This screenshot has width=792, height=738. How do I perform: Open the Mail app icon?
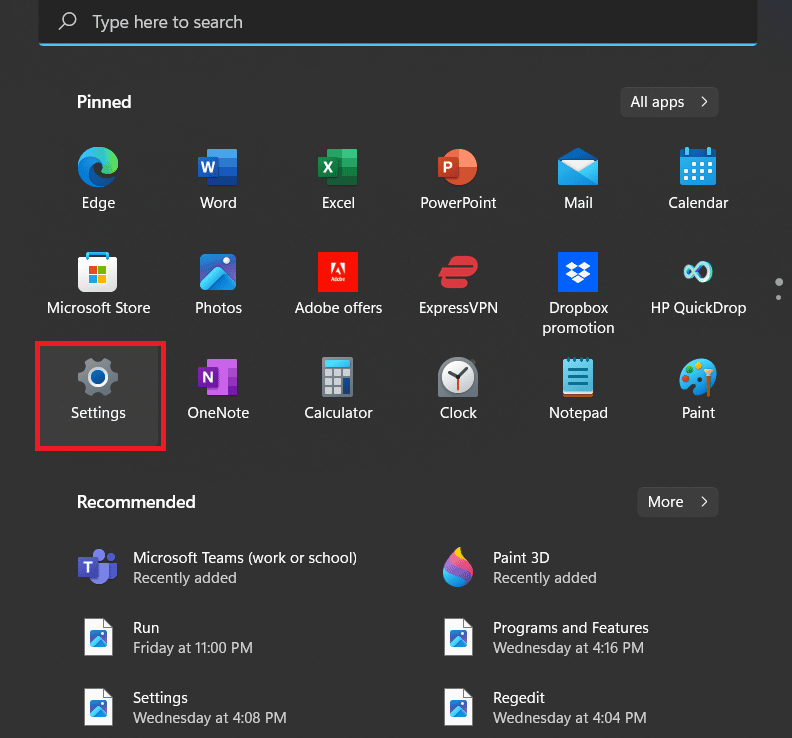pyautogui.click(x=578, y=178)
